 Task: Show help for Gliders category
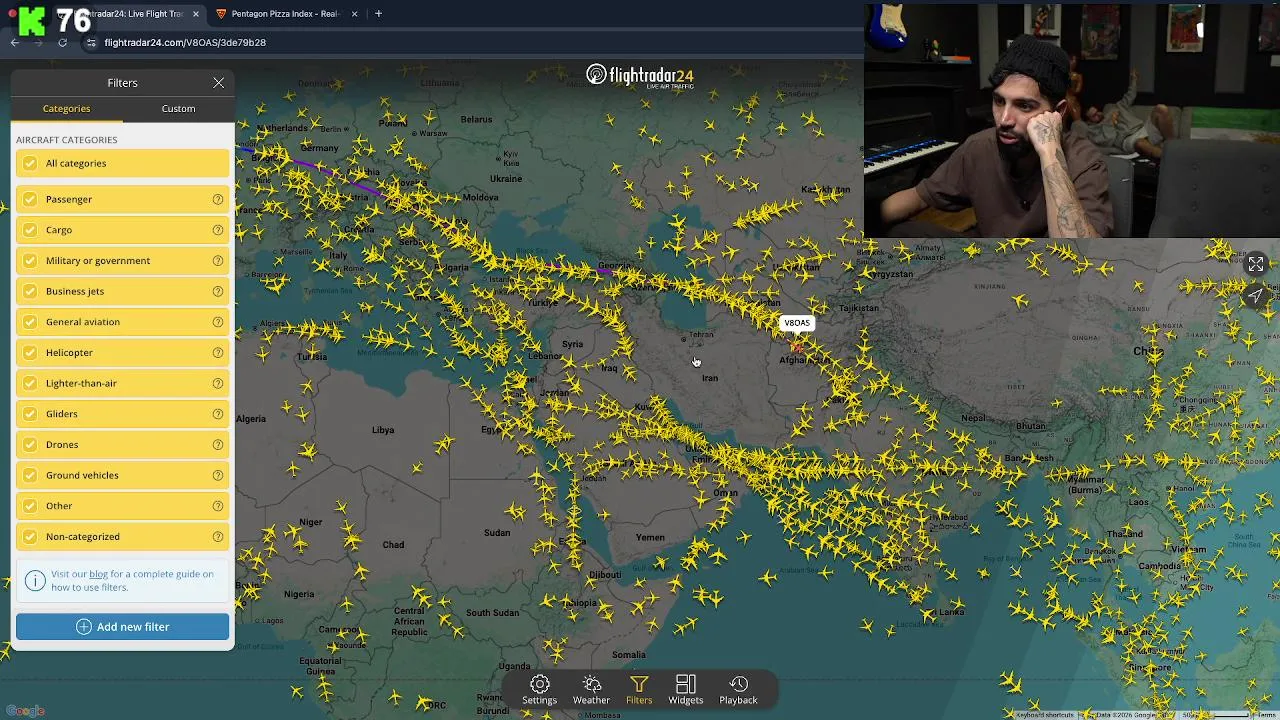click(217, 414)
